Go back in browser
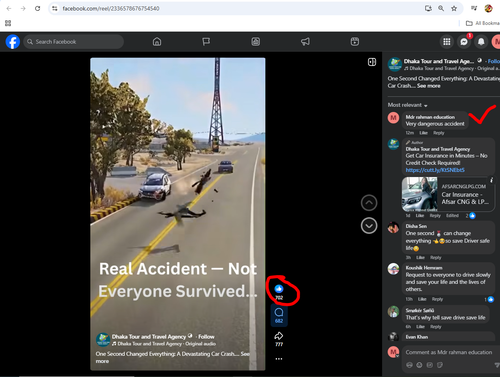The height and width of the screenshot is (377, 500). [9, 8]
